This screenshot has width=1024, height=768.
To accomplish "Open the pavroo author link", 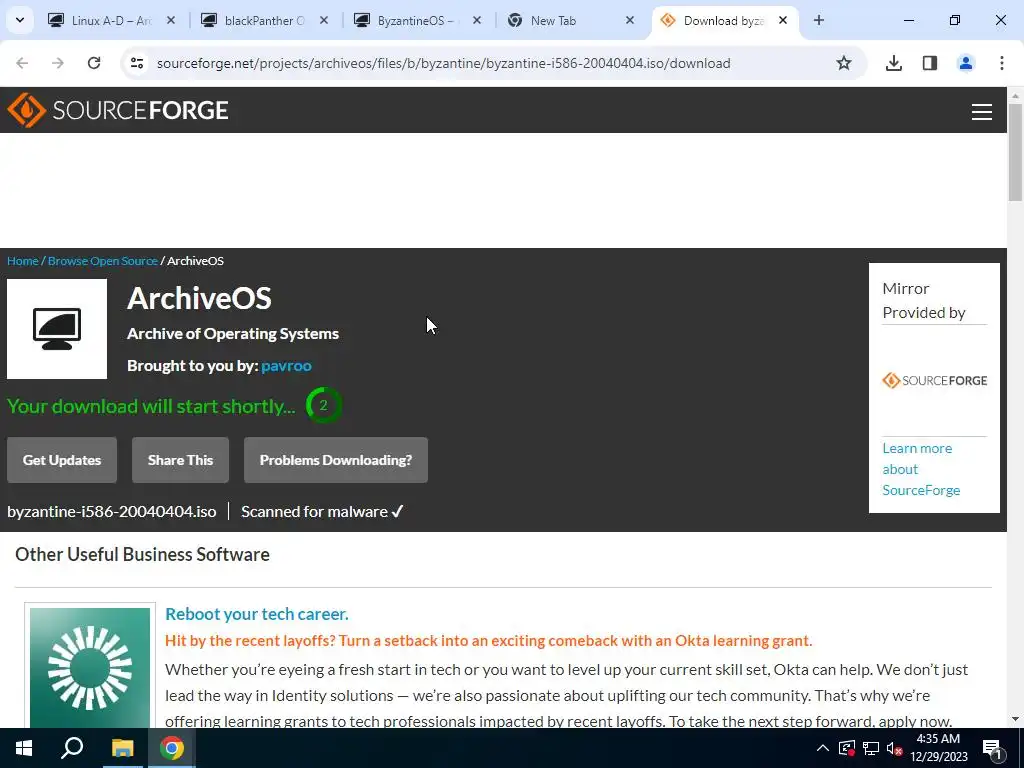I will (286, 366).
